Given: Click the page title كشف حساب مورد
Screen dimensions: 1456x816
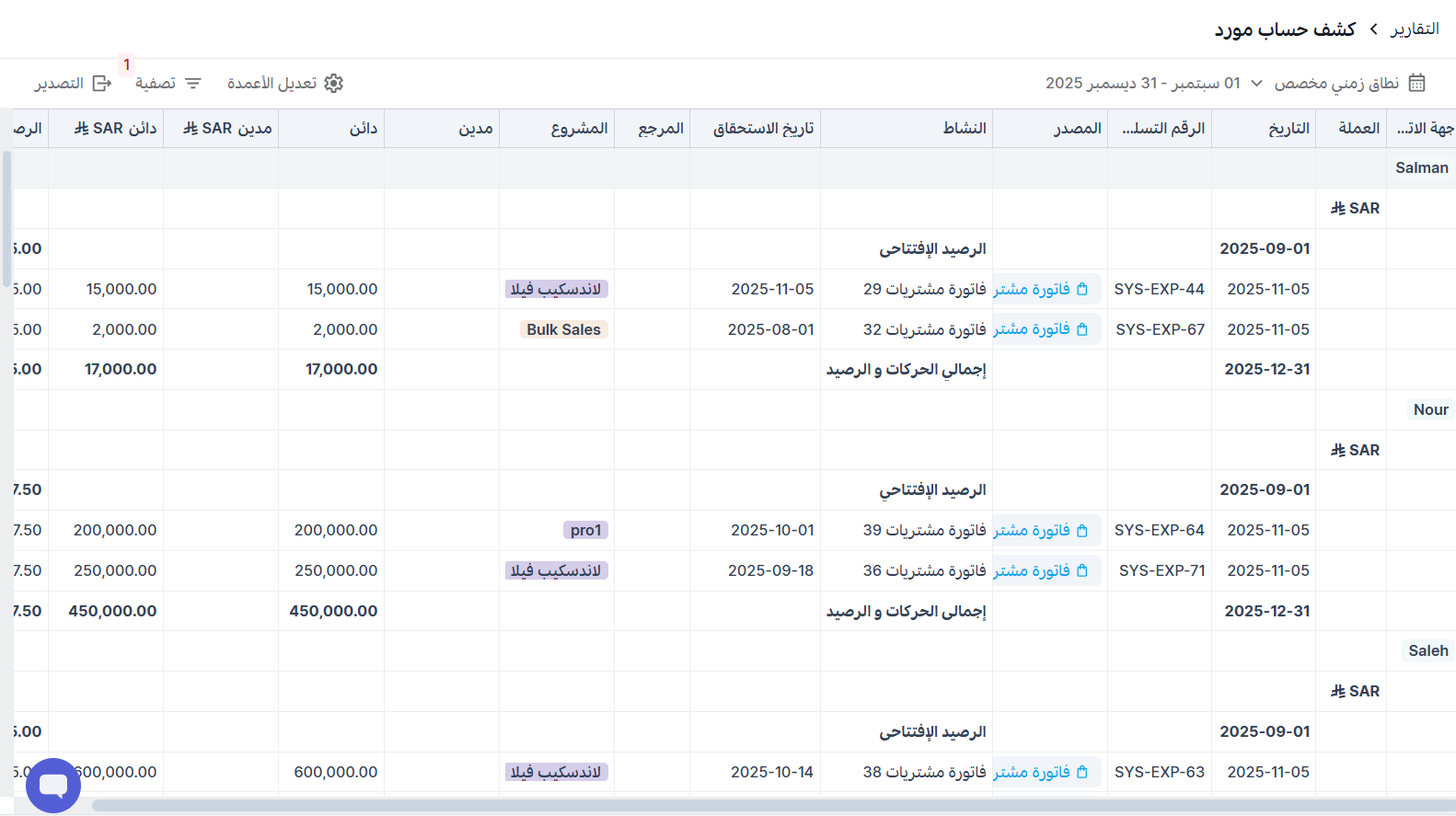Looking at the screenshot, I should pos(1285,29).
